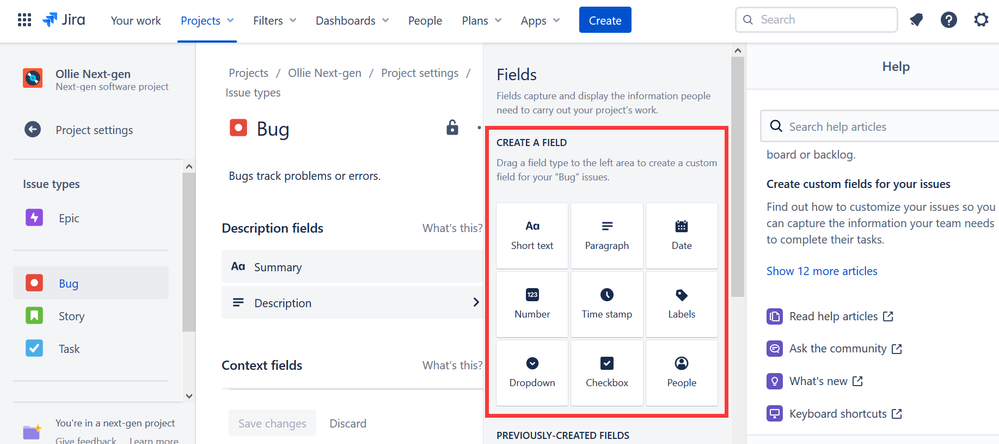Open Read help articles link

click(x=833, y=316)
